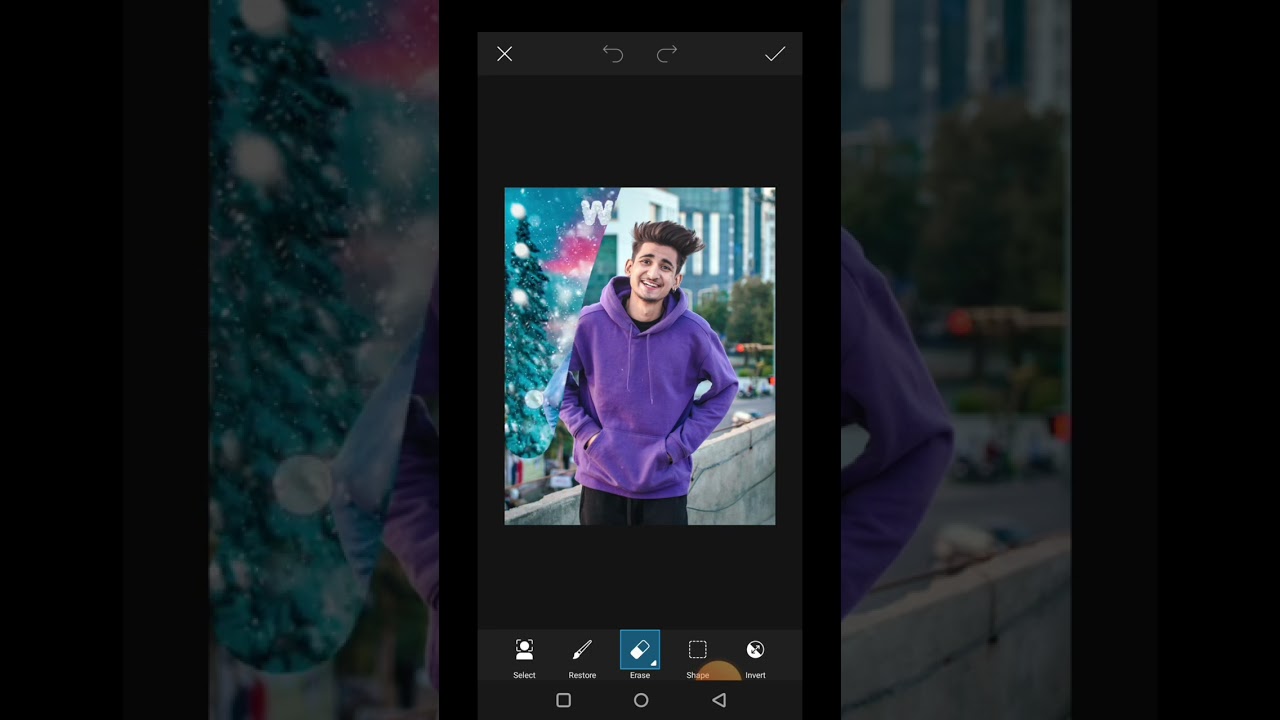Activate the Erase tool
The height and width of the screenshot is (720, 1280).
click(x=640, y=650)
